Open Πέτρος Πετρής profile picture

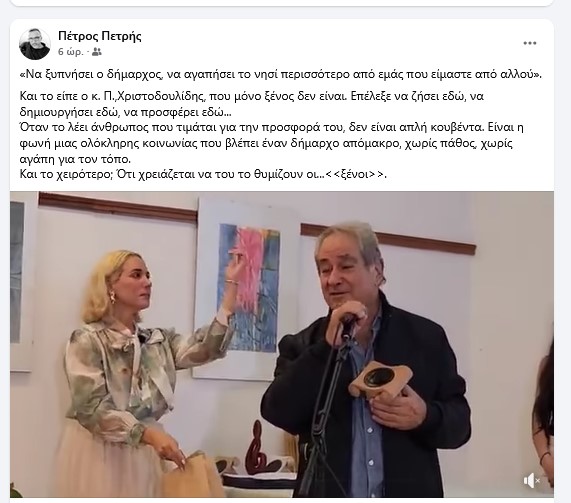pyautogui.click(x=35, y=44)
